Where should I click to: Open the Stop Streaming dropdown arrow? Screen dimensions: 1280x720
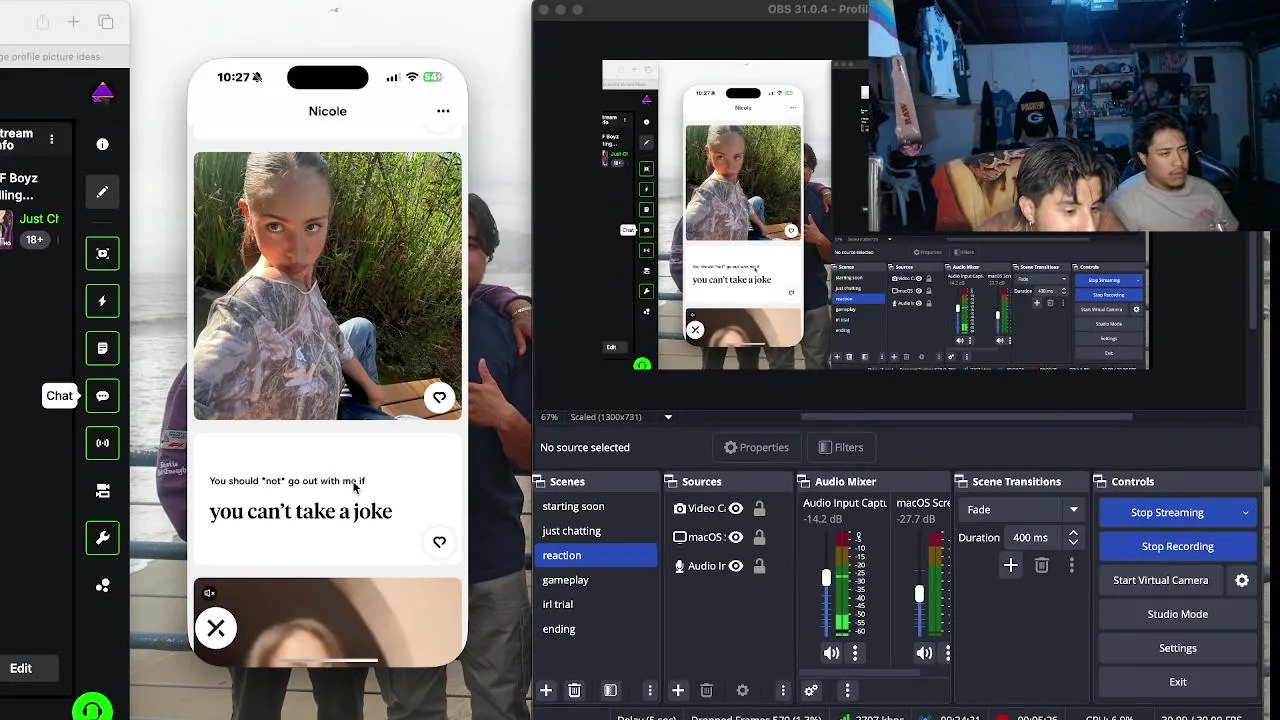coord(1245,513)
